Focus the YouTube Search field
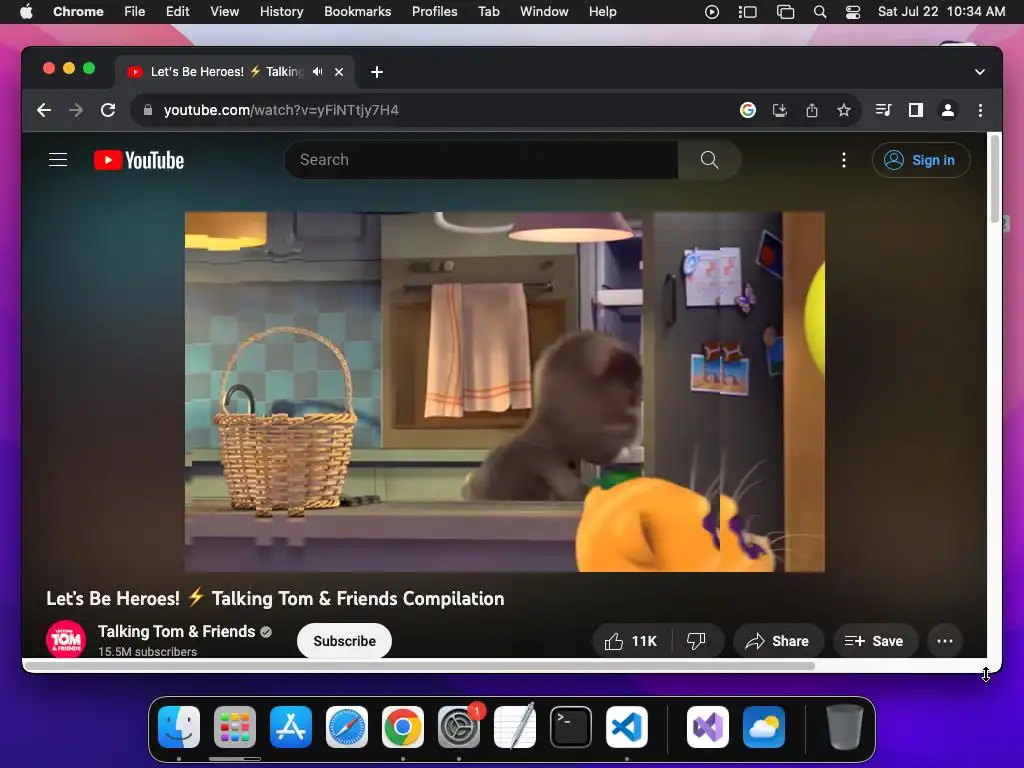 [x=481, y=160]
